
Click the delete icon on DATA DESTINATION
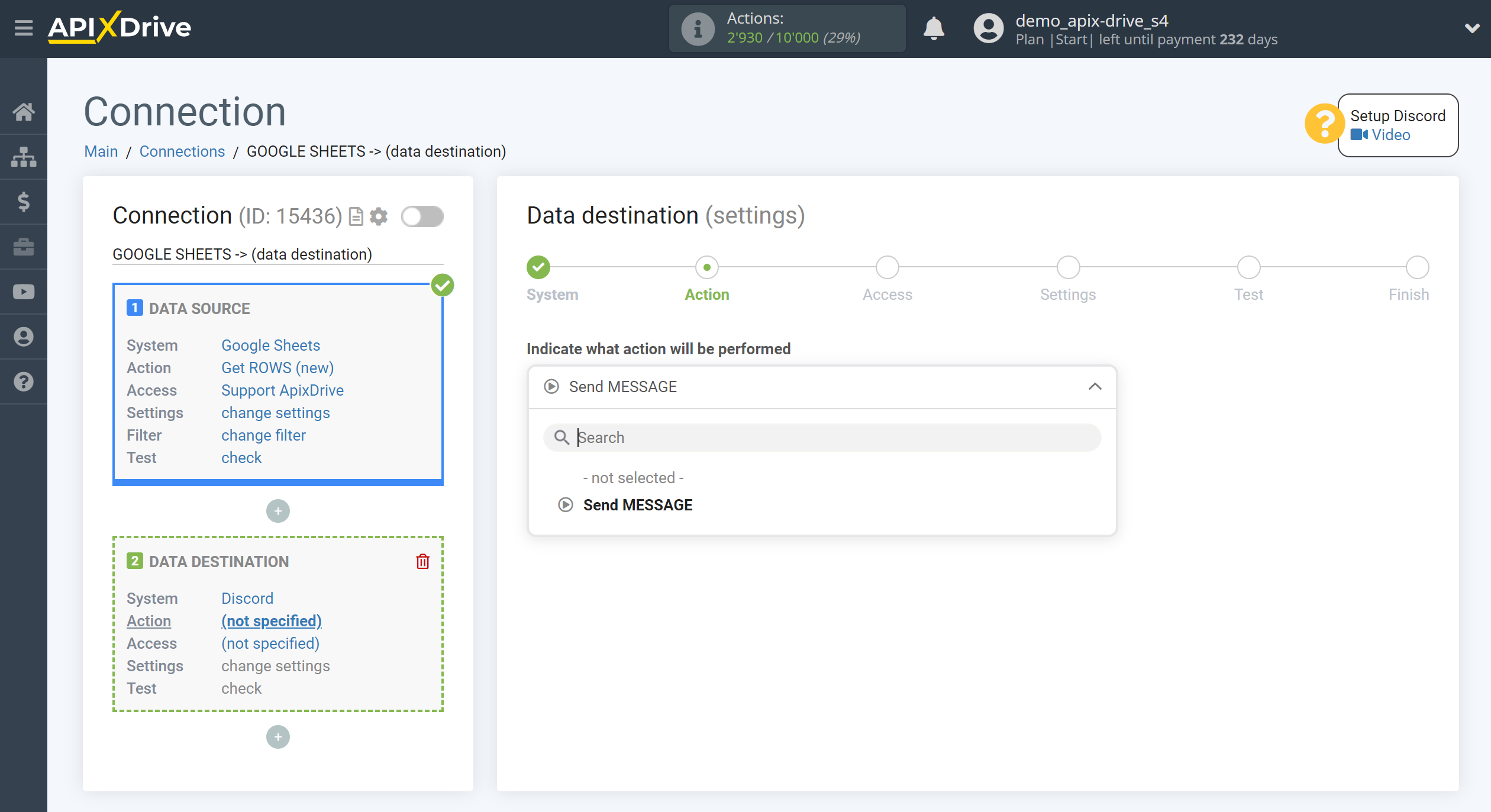(422, 561)
